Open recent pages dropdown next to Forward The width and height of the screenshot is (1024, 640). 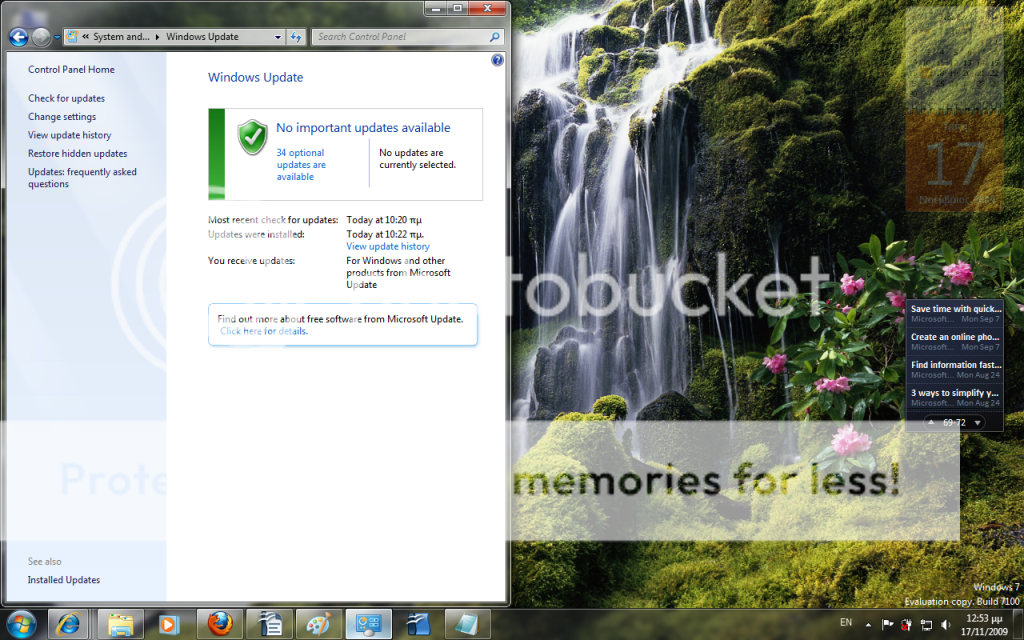tap(56, 37)
